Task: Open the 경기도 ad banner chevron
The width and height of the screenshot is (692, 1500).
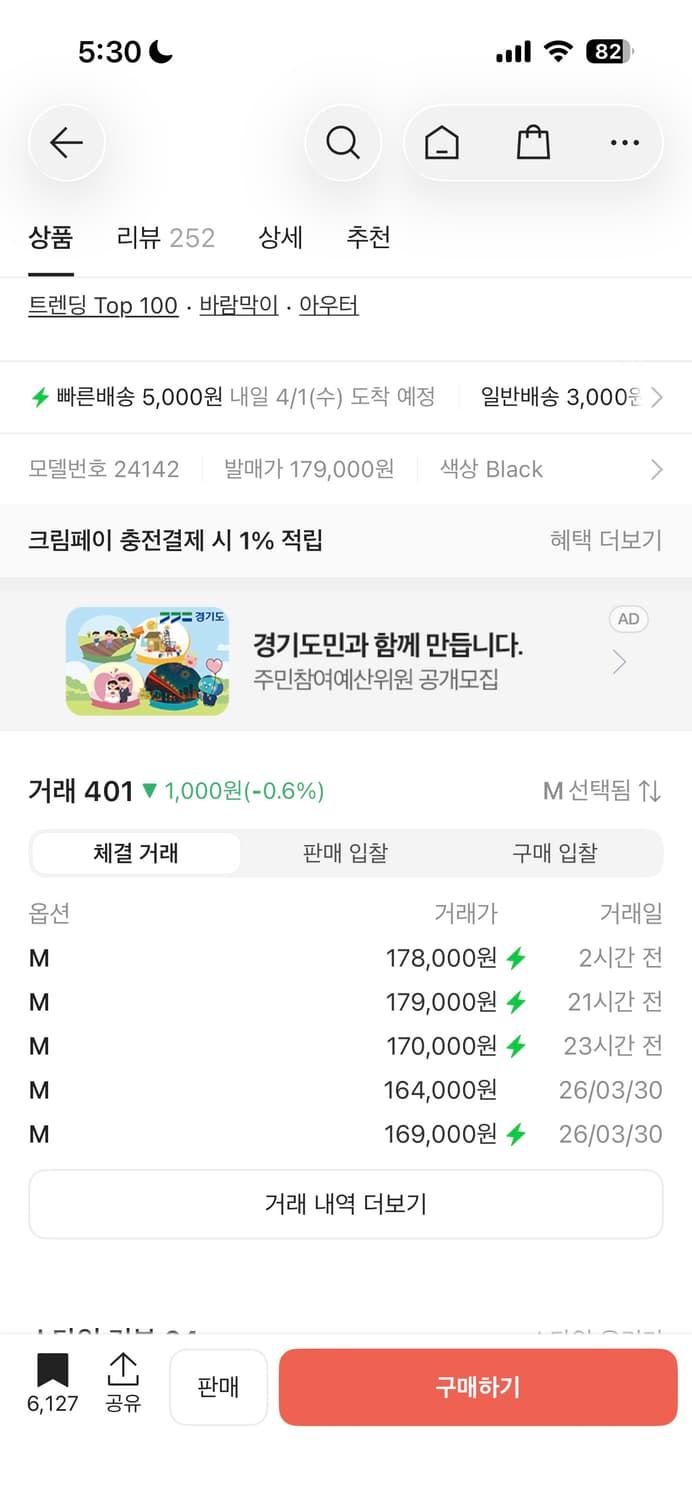Action: point(620,661)
